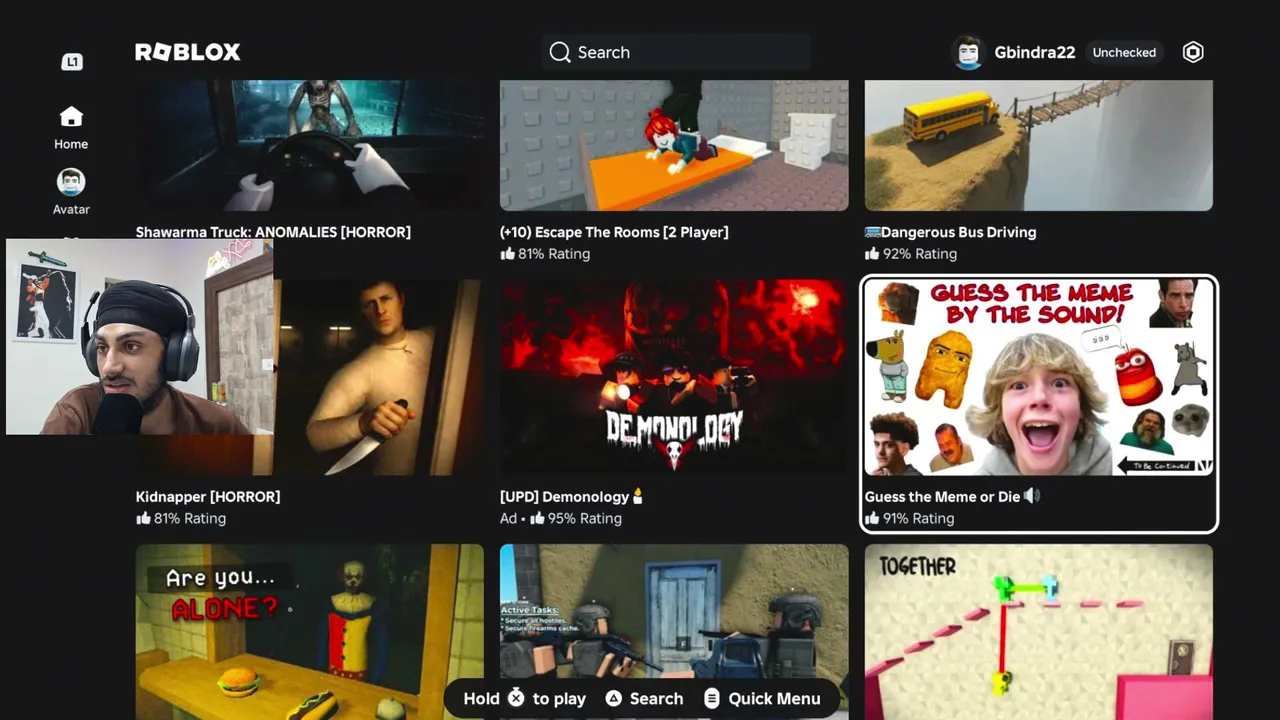
Task: Open the Escape The Rooms game thumbnail
Action: pos(674,146)
